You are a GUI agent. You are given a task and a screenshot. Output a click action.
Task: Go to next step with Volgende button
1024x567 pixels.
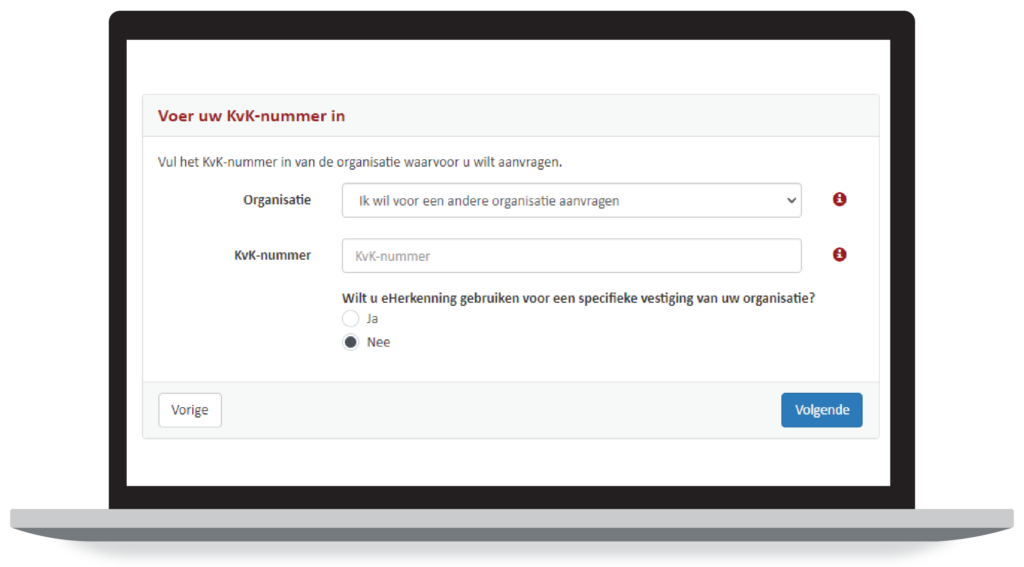(x=822, y=410)
